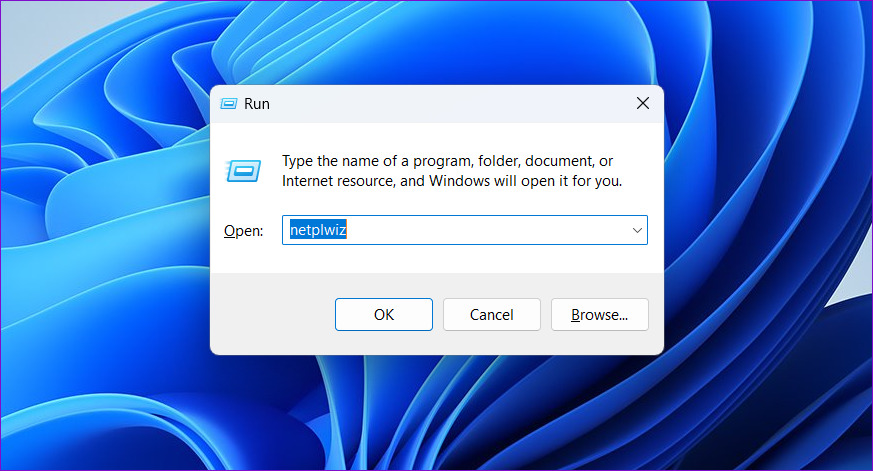
Task: Click gray footer area left of OK button
Action: tap(270, 314)
